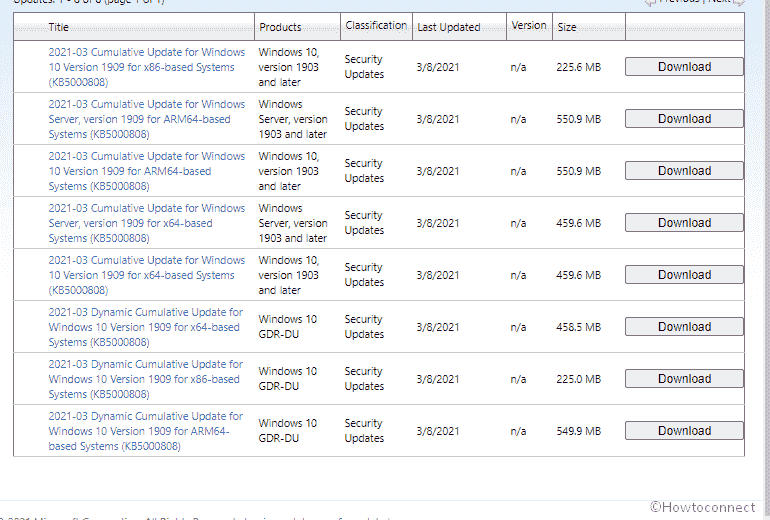Download Windows 10 ARM64-based cumulative update
770x520 pixels.
(684, 171)
